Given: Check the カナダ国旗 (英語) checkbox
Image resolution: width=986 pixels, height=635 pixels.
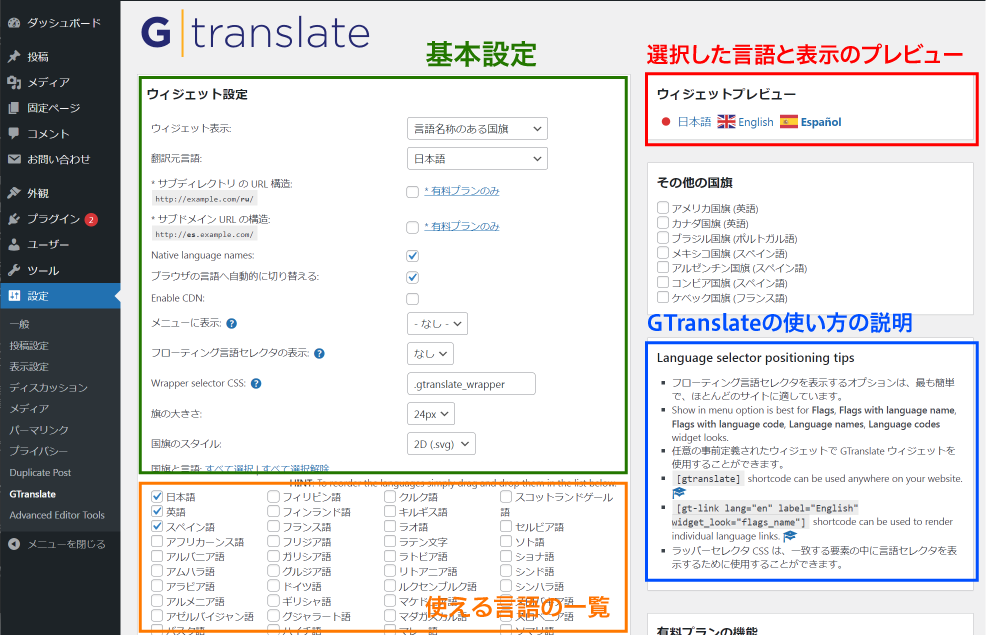Looking at the screenshot, I should pos(663,223).
